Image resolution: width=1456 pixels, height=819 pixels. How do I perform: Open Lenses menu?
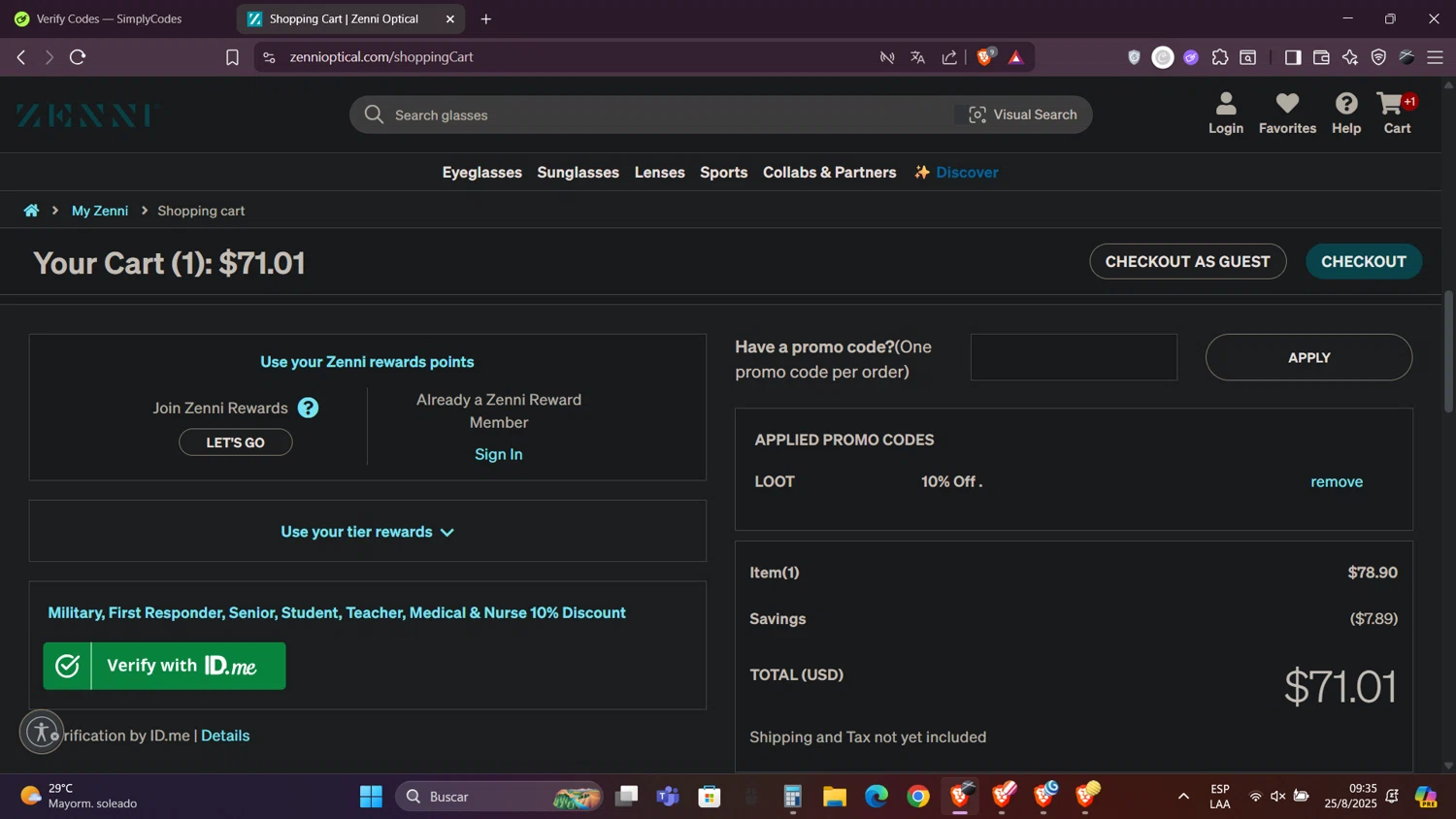(x=659, y=172)
